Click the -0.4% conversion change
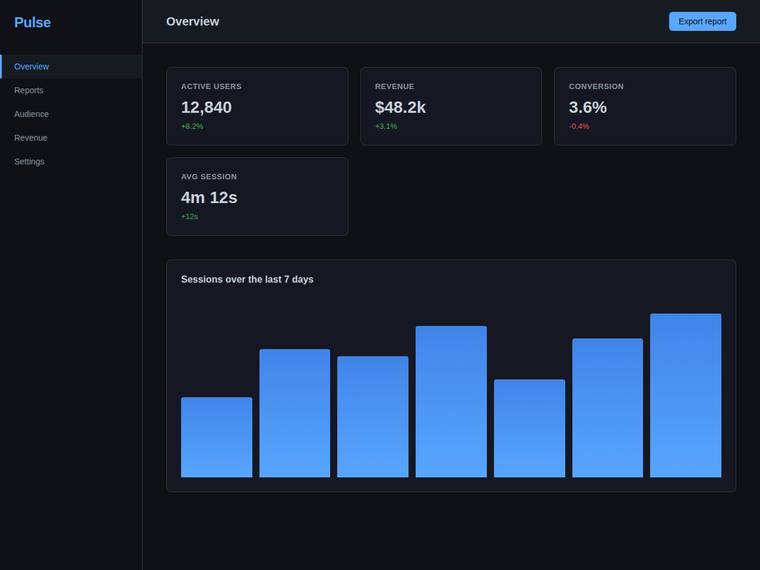Image resolution: width=760 pixels, height=570 pixels. click(x=579, y=126)
